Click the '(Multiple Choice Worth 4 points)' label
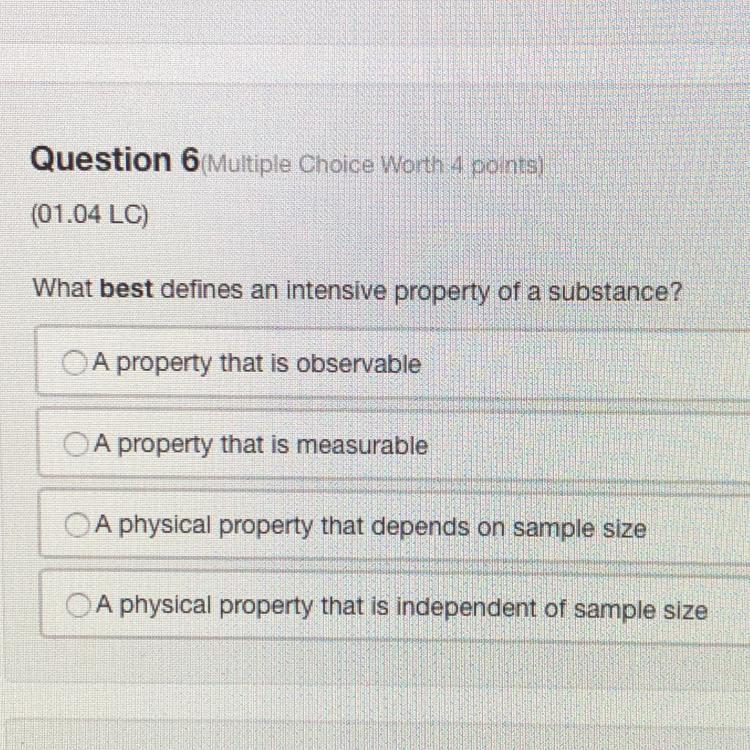This screenshot has width=750, height=750. pos(375,164)
